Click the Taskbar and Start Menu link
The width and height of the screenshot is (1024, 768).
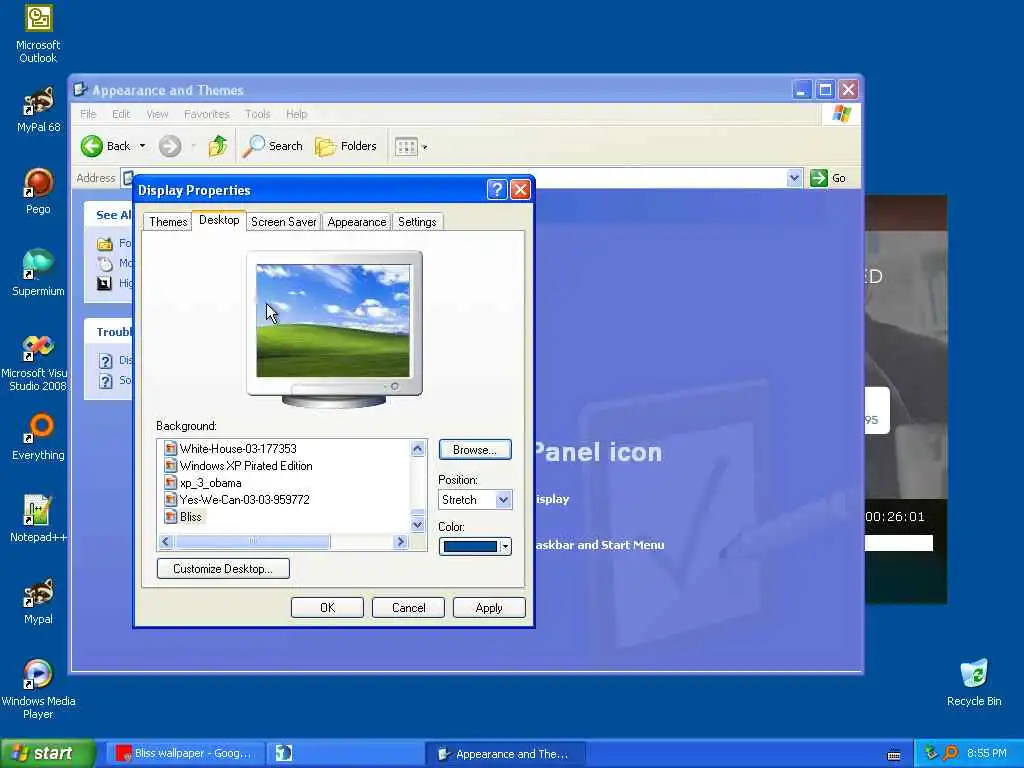tap(600, 545)
